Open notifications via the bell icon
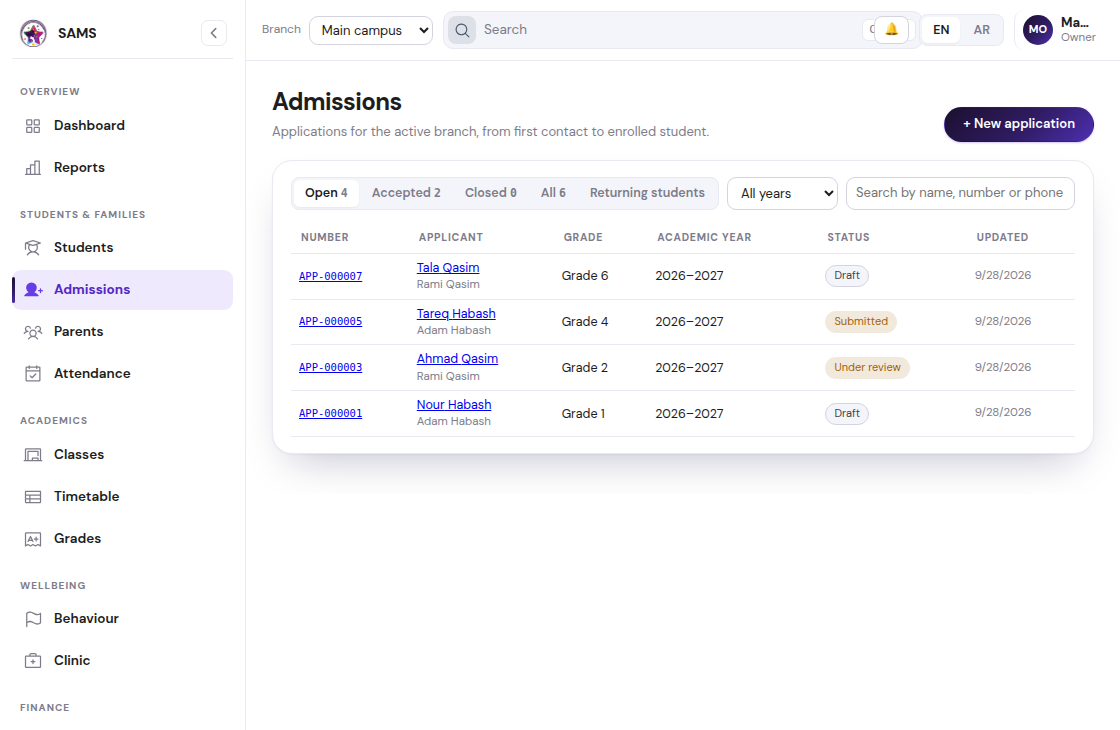Screen dimensions: 1120x730 point(891,30)
